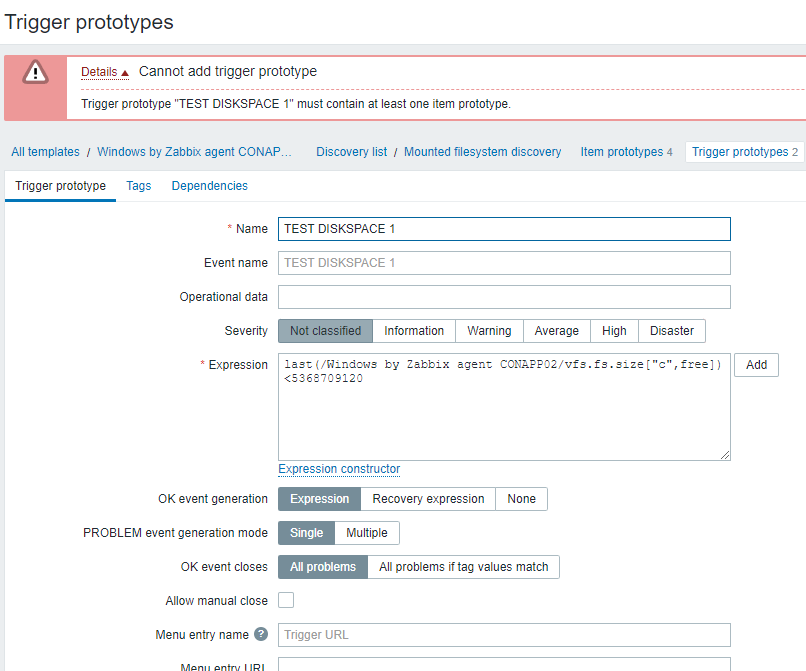Click the Name input field
The image size is (806, 671).
click(504, 229)
